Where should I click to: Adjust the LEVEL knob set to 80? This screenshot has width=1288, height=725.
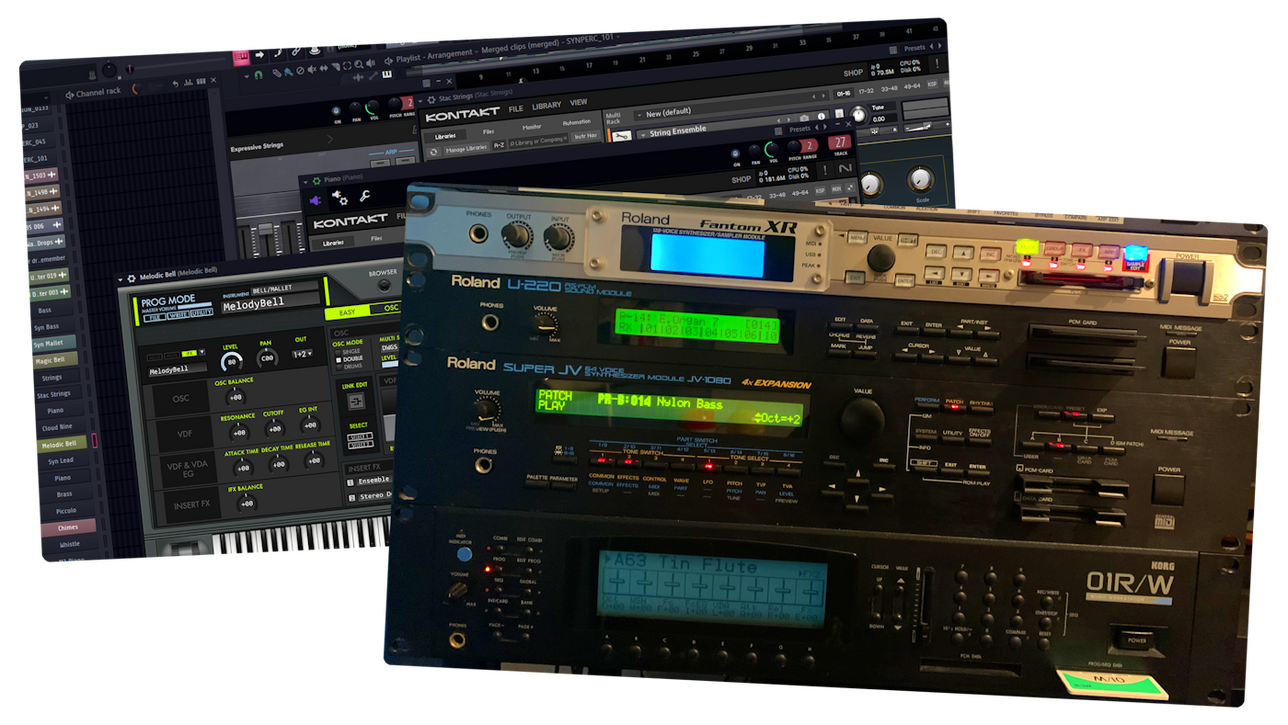click(x=232, y=360)
